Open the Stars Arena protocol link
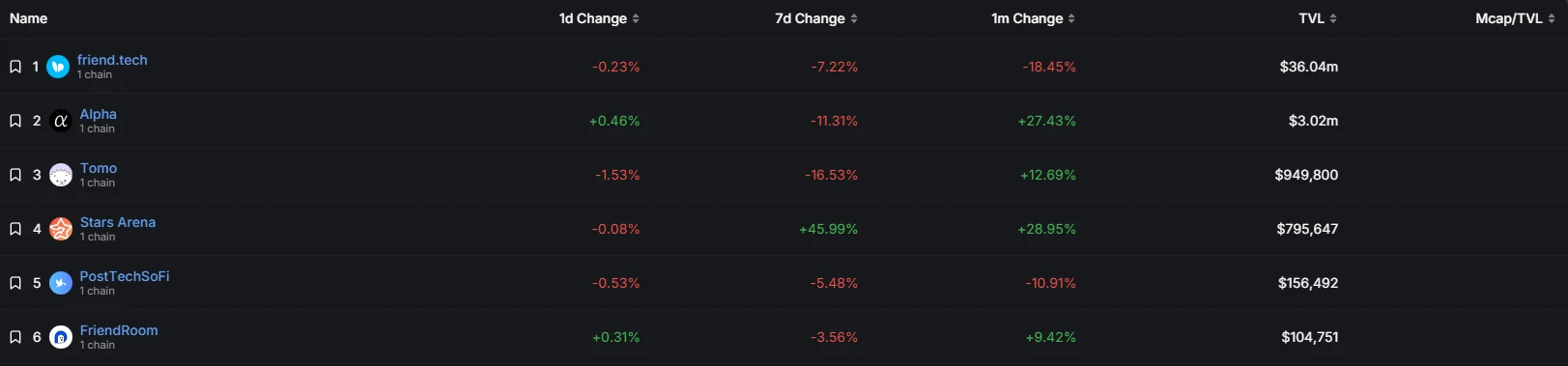The width and height of the screenshot is (1568, 366). (x=118, y=222)
